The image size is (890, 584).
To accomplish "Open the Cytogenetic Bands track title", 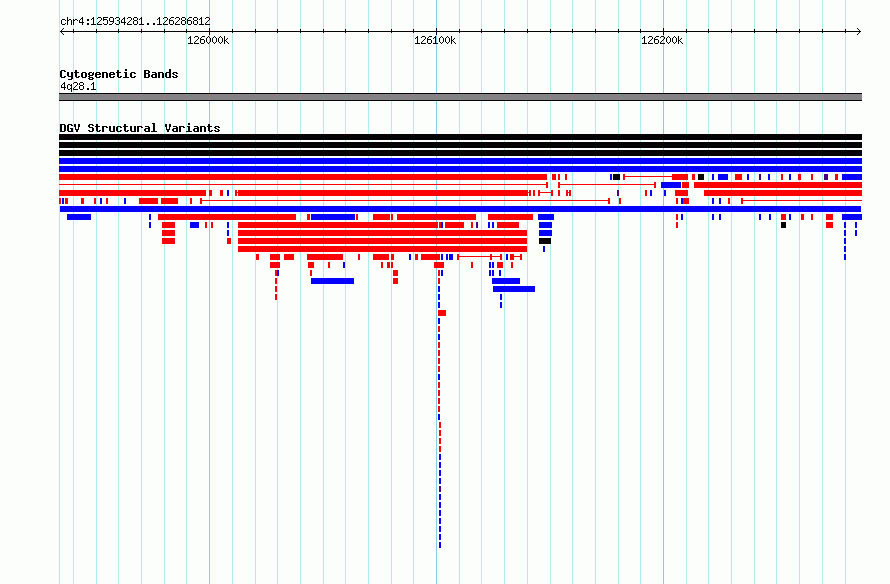I will coord(119,74).
